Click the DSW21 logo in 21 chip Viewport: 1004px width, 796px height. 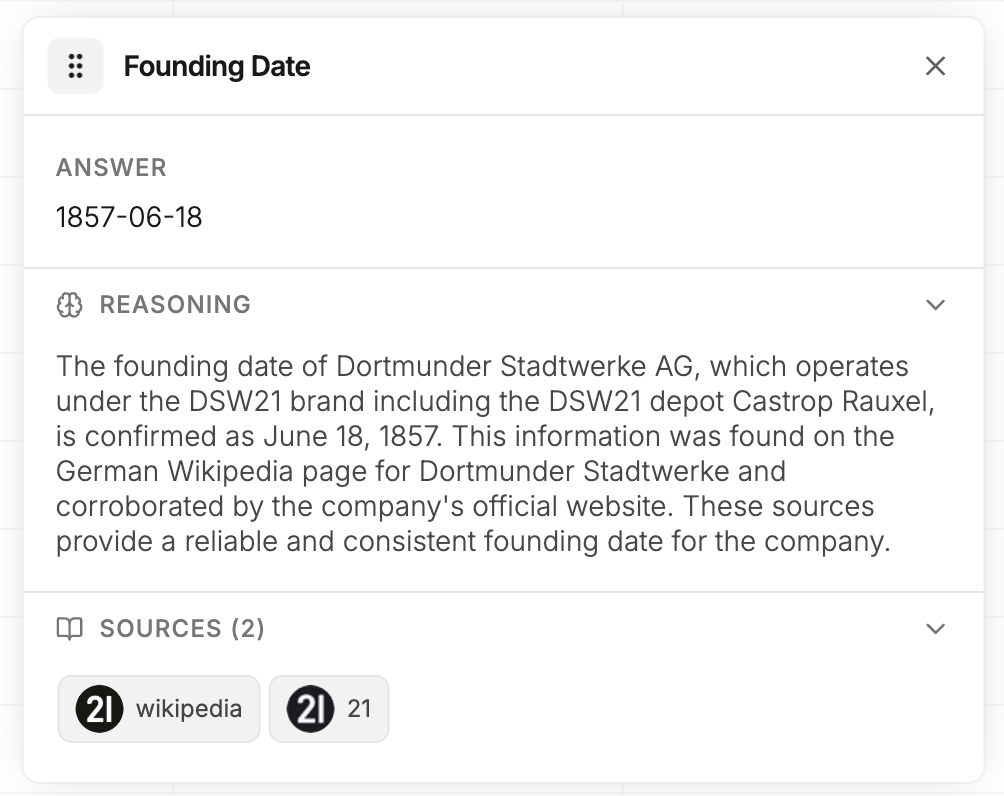311,709
